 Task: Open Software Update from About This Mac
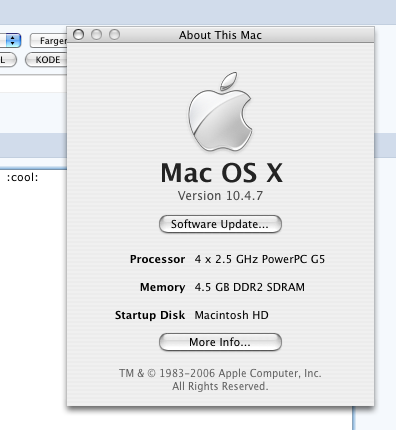coord(220,224)
